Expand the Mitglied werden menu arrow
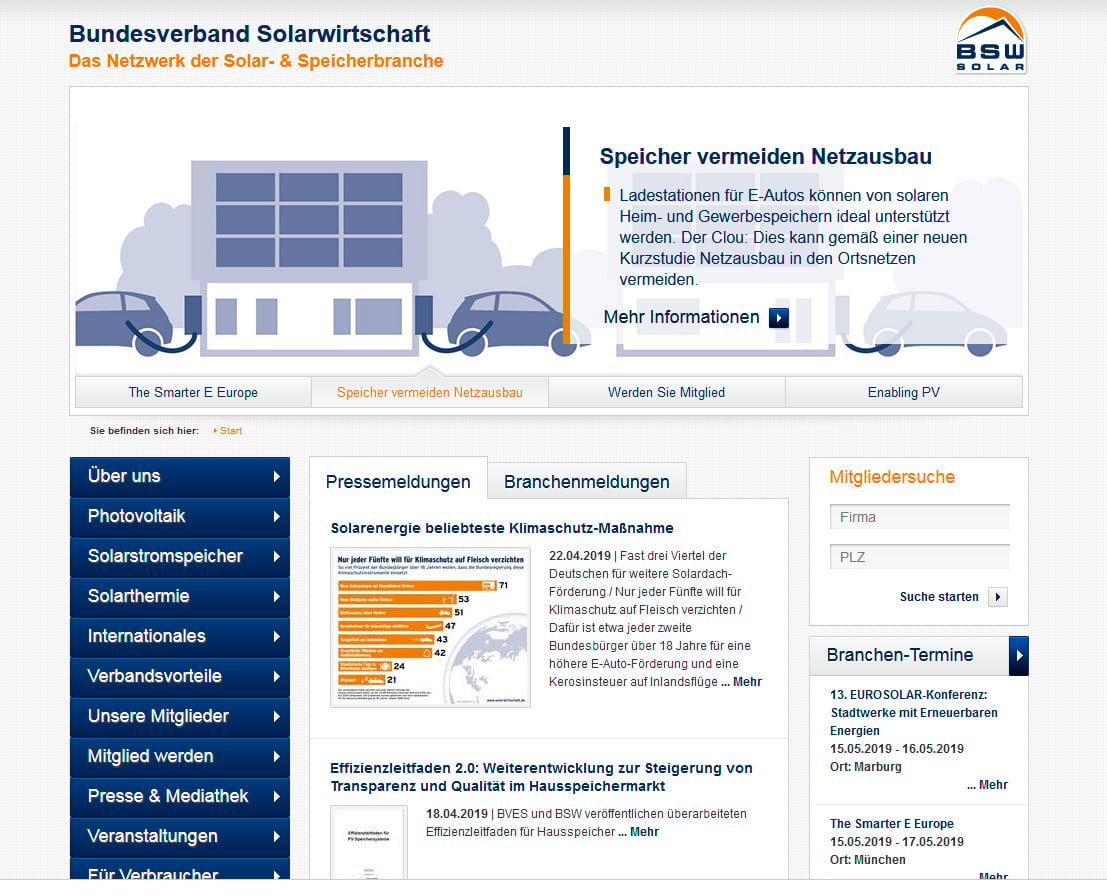 277,756
